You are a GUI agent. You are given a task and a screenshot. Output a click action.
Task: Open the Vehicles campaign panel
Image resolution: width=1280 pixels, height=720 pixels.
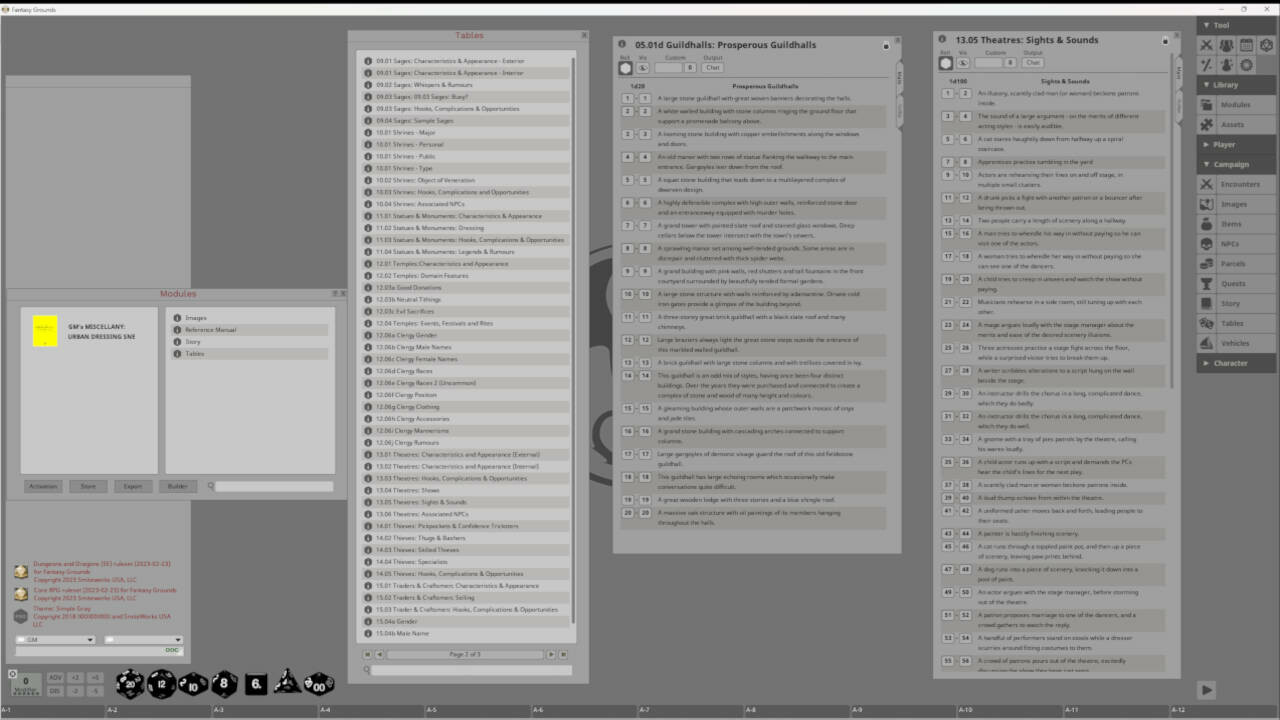click(1236, 343)
